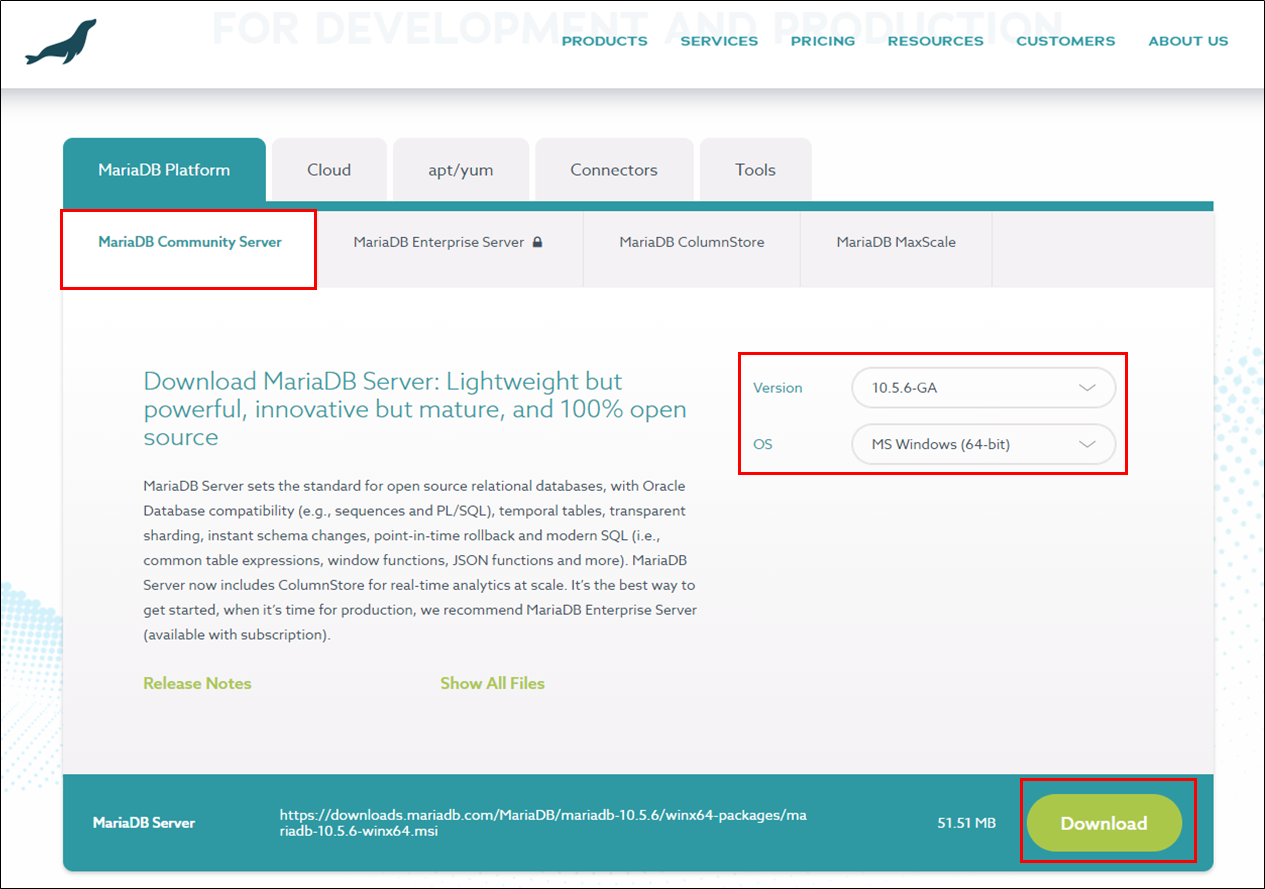Viewport: 1265px width, 889px height.
Task: Click the MariaDB sea lion logo
Action: (x=61, y=42)
